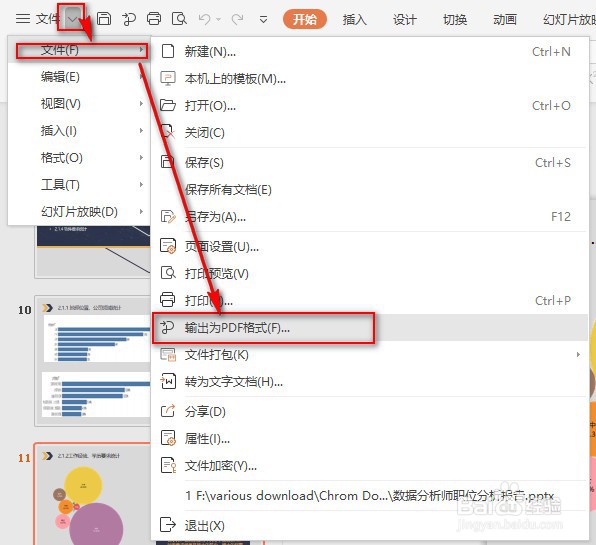Choose 退出(X) menu entry
Screen dimensions: 596x545
click(369, 526)
